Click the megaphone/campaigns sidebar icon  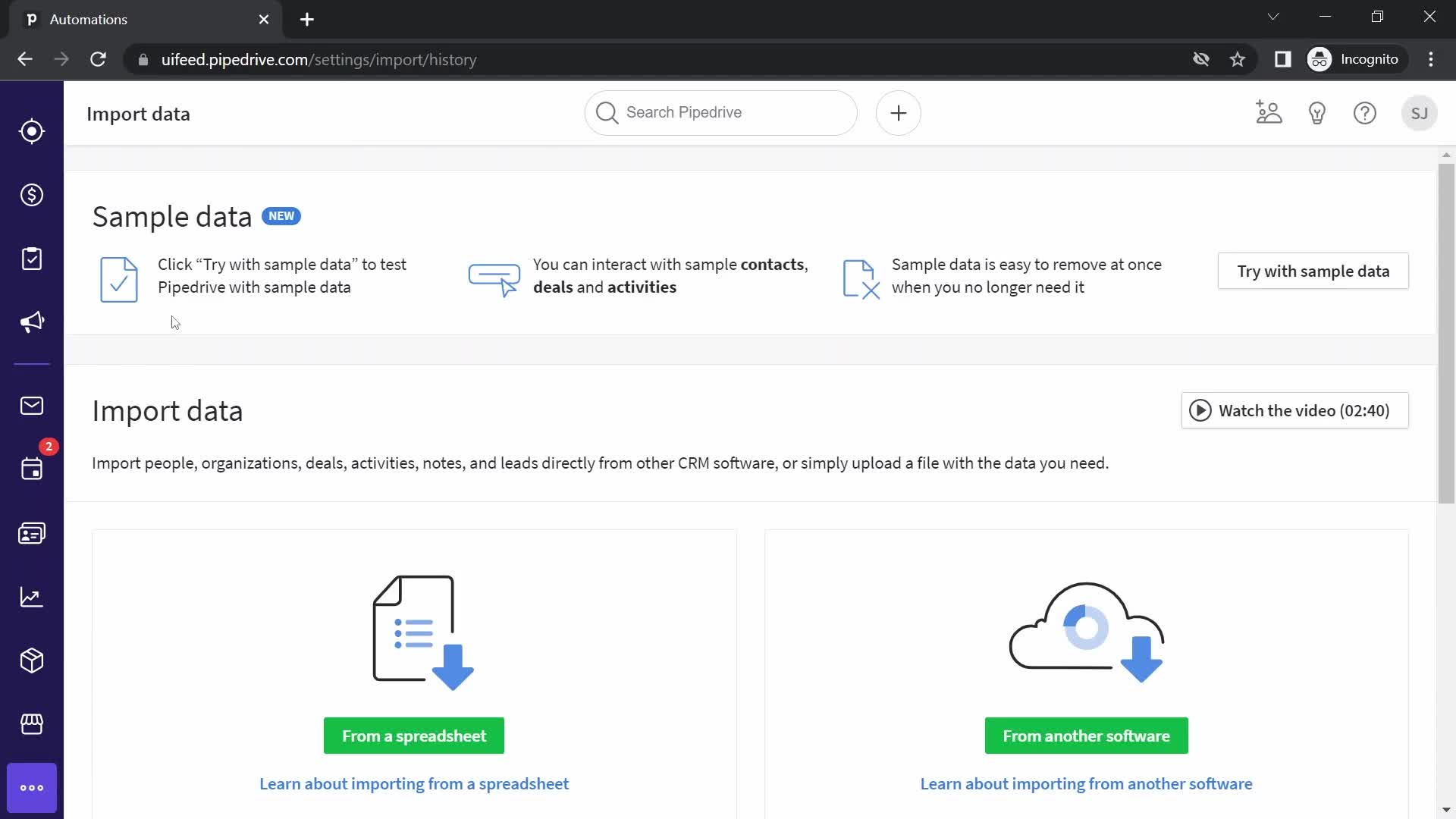click(x=32, y=320)
